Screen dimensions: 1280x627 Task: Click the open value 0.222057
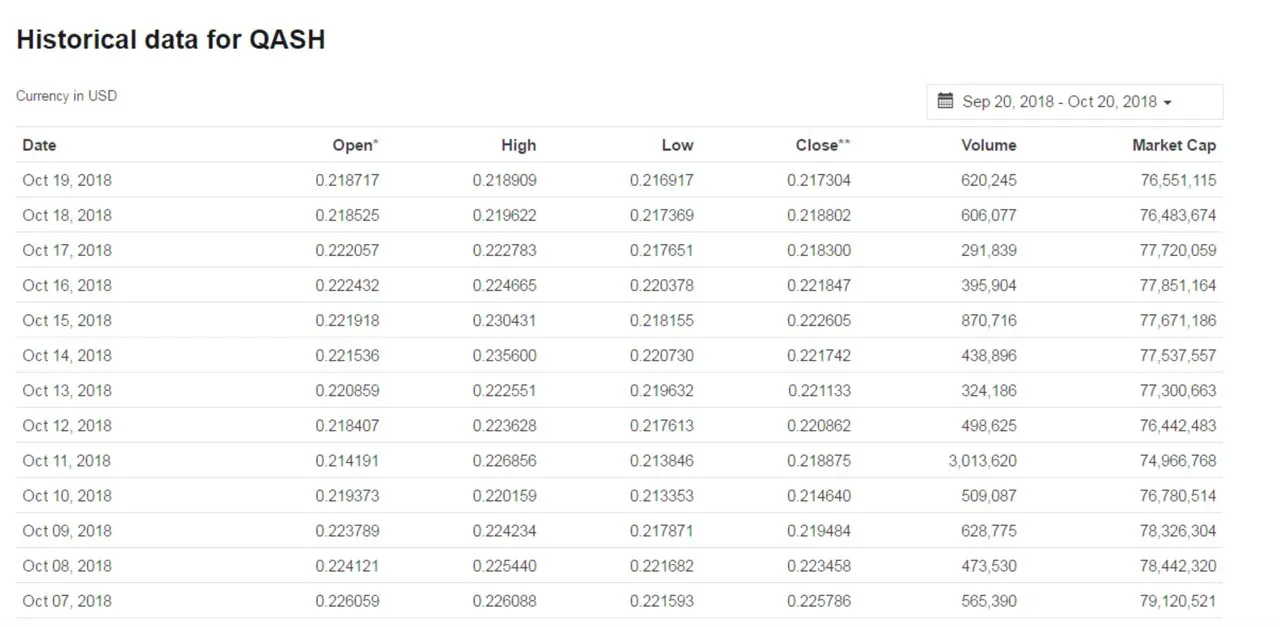(x=347, y=251)
